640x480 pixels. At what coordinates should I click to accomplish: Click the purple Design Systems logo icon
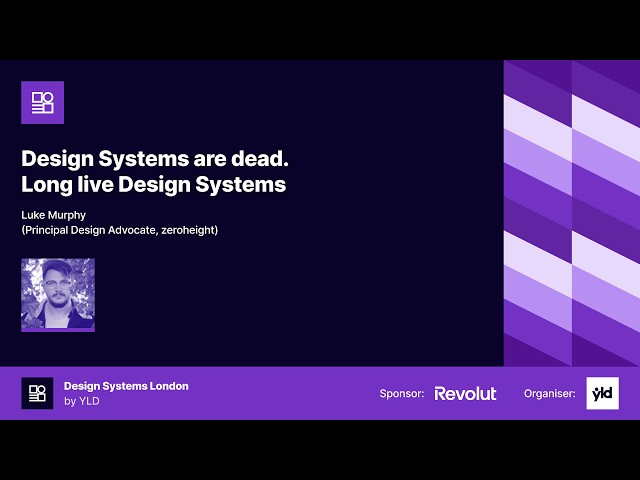click(x=42, y=102)
